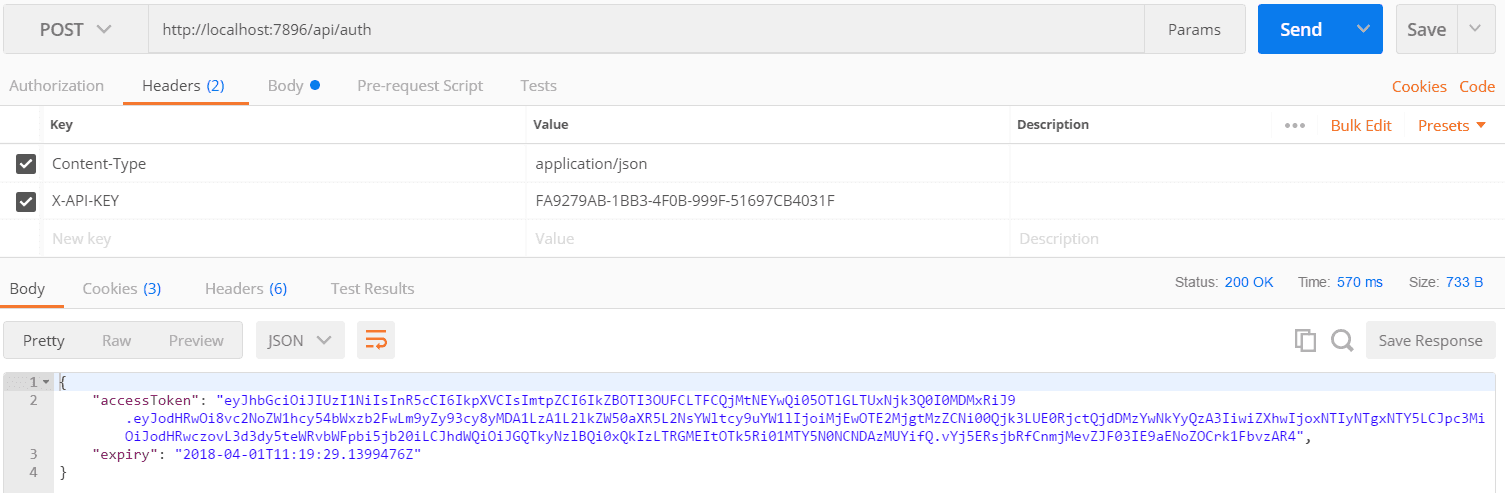
Task: Open the Save options dropdown arrow
Action: point(1476,30)
